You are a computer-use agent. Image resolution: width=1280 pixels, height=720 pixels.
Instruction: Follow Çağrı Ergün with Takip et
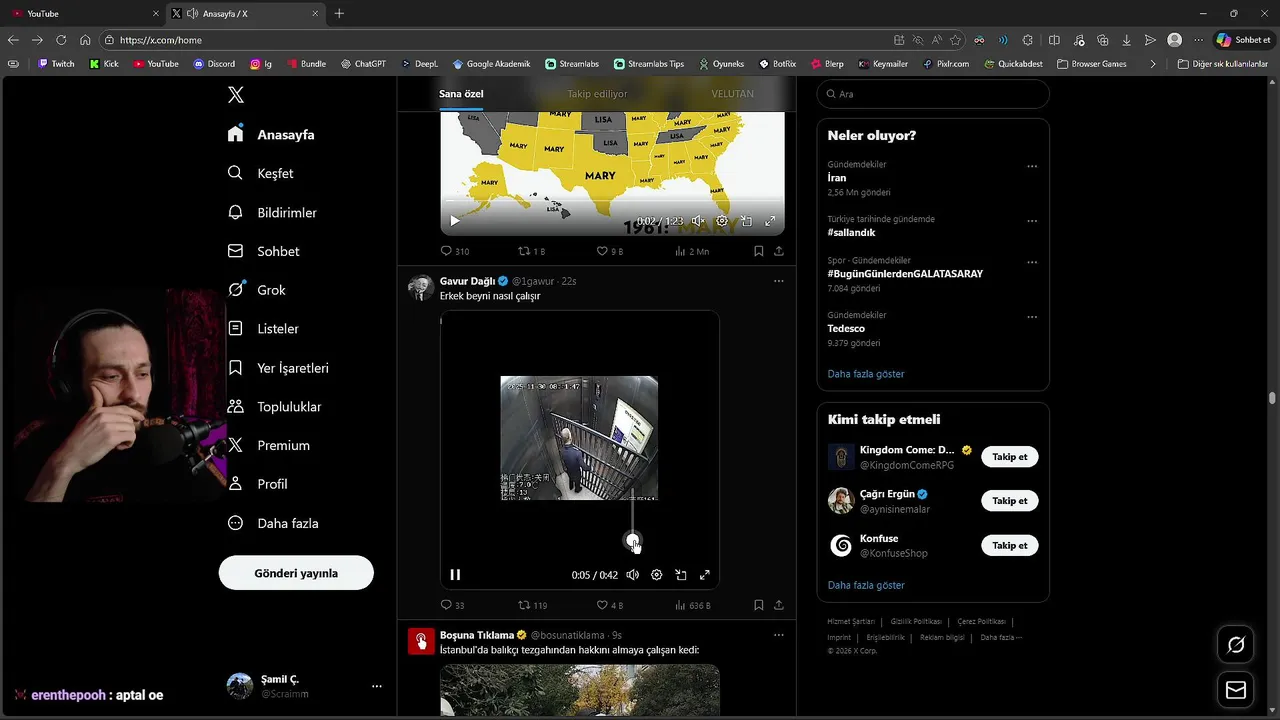pos(1010,501)
